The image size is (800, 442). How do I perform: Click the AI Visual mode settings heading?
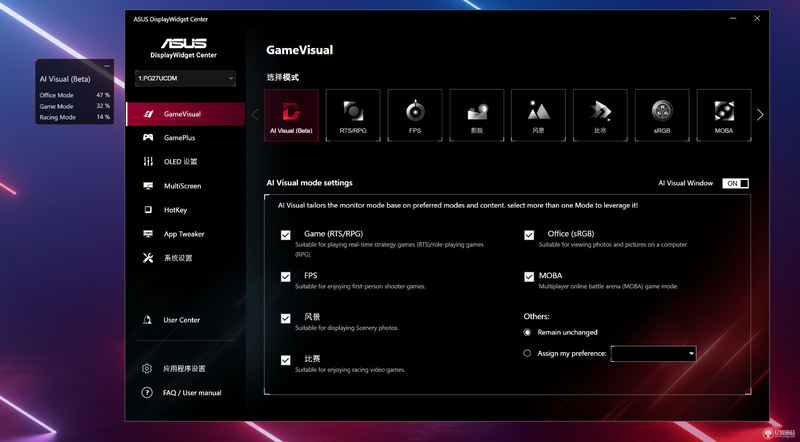tap(309, 183)
